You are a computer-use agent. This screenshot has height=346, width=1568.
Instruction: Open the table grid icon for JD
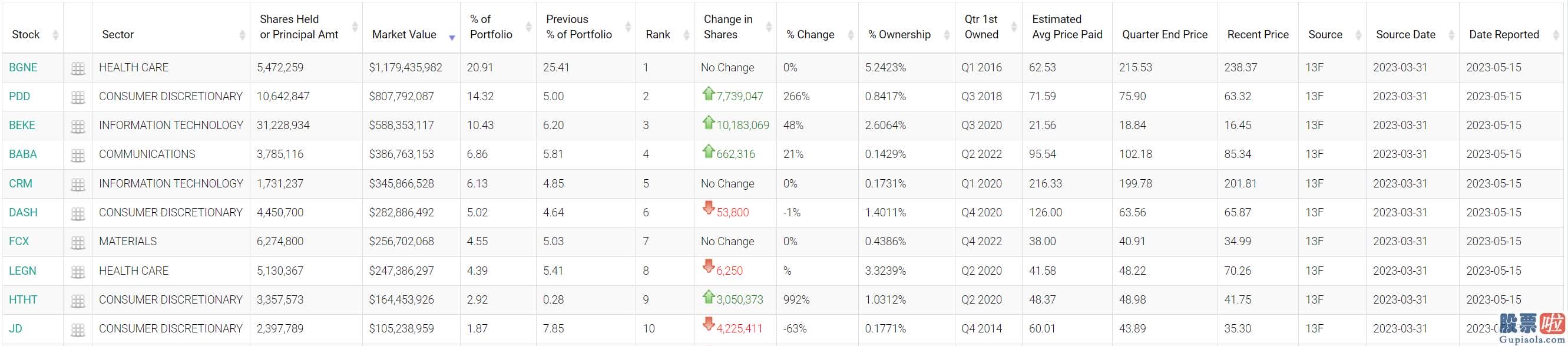click(x=78, y=330)
